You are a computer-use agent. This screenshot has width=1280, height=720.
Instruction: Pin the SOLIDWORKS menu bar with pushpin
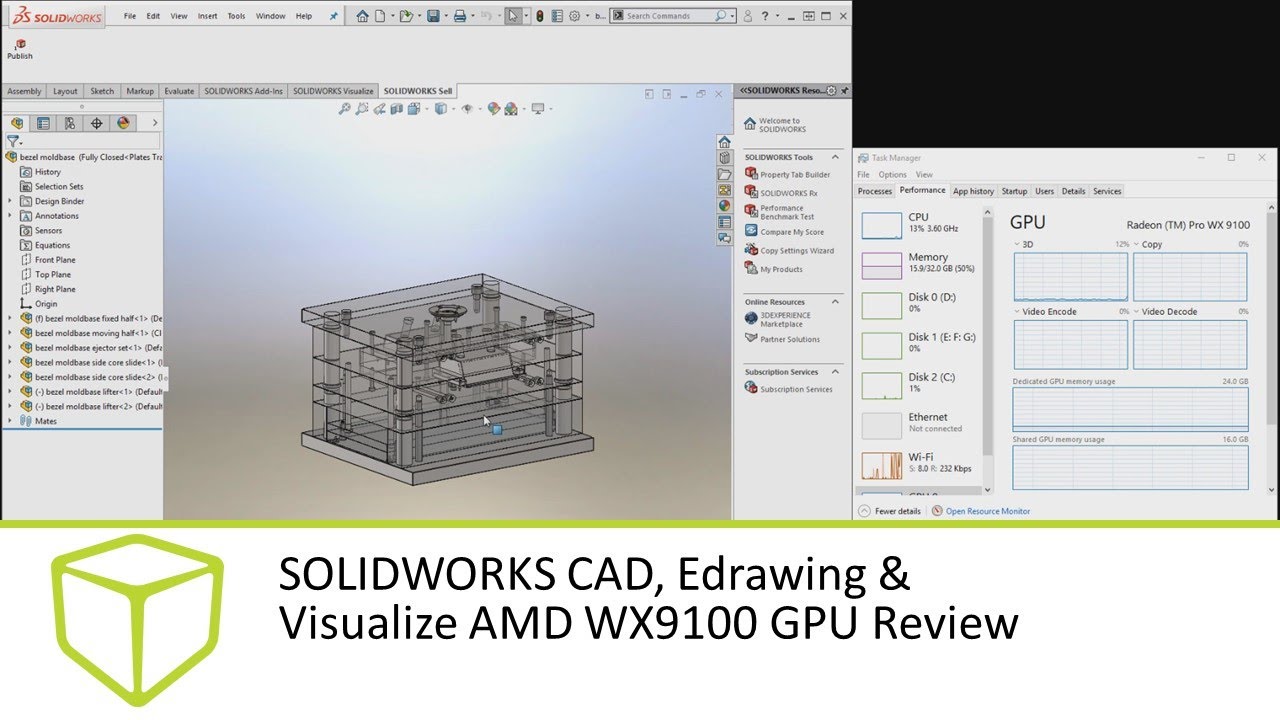click(x=334, y=16)
